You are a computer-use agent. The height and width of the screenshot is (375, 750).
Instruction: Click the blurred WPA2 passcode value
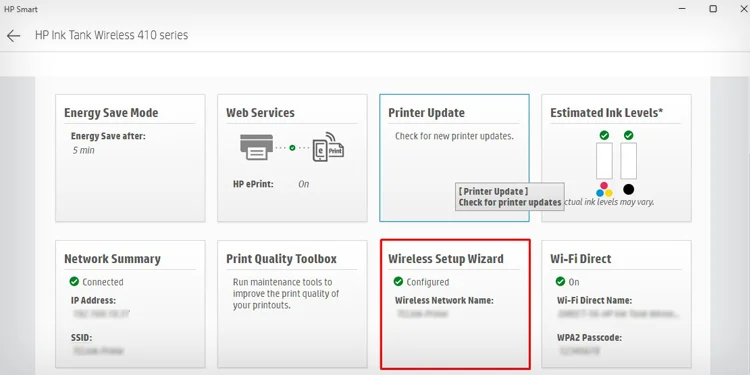(x=579, y=351)
